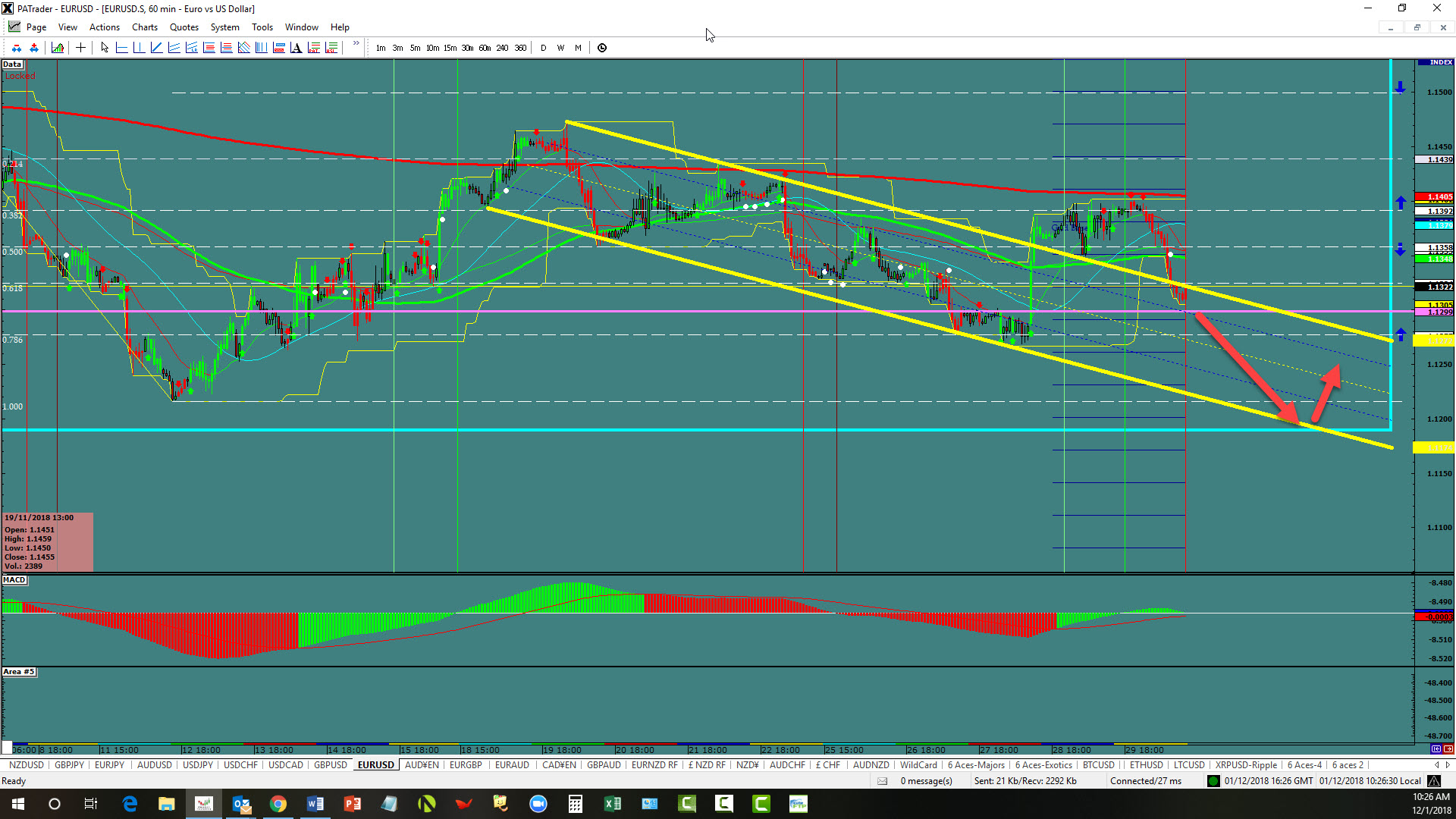This screenshot has width=1456, height=819.
Task: Click the MACD panel label
Action: point(14,580)
